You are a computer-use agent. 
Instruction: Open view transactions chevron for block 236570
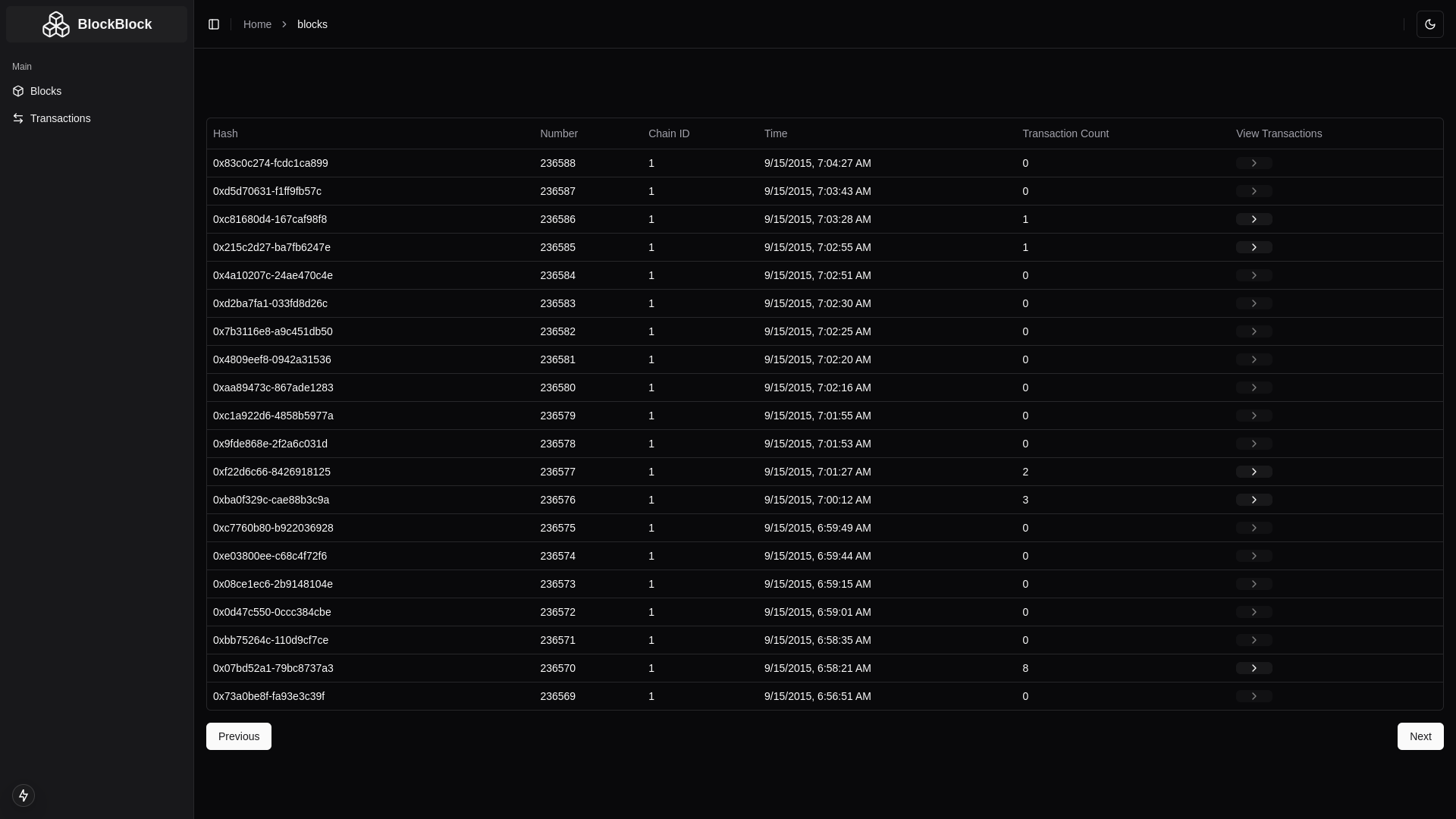point(1254,667)
